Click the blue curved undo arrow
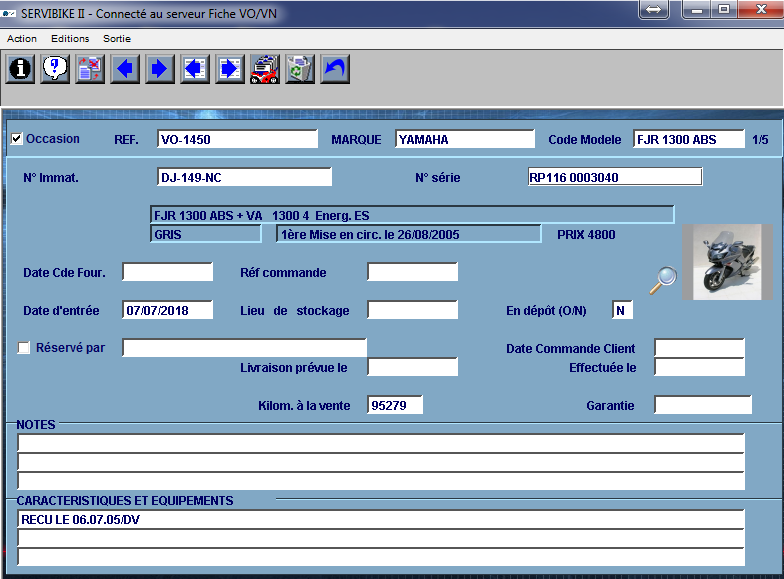 [x=334, y=69]
